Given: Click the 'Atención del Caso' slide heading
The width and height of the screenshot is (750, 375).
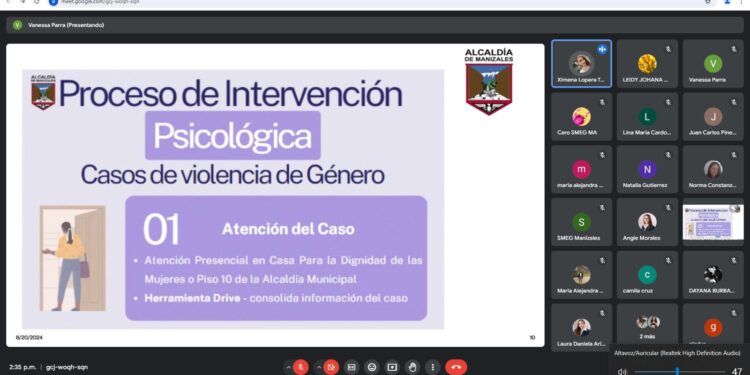Looking at the screenshot, I should (x=288, y=229).
